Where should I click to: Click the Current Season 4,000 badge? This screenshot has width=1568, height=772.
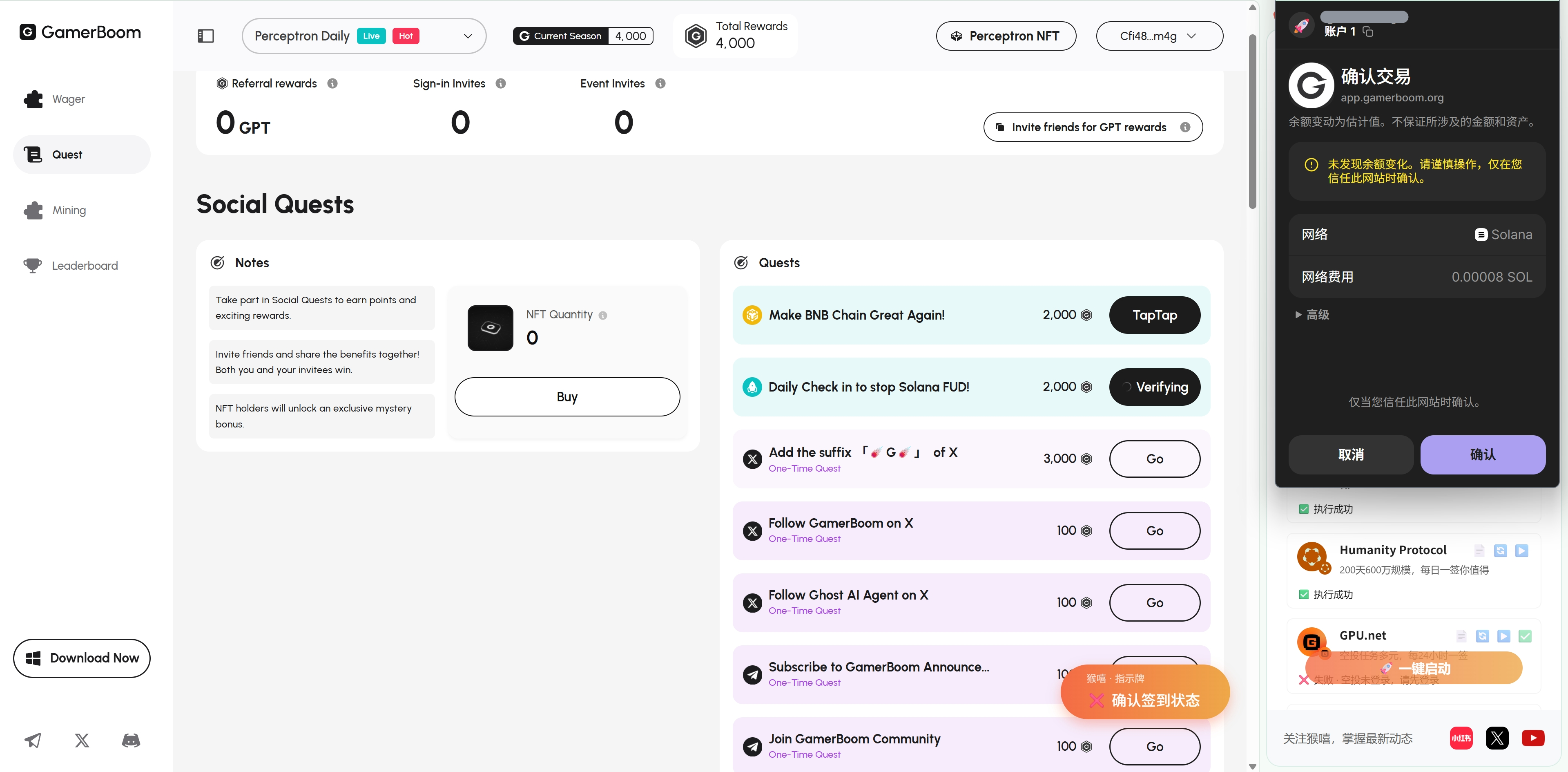point(582,36)
